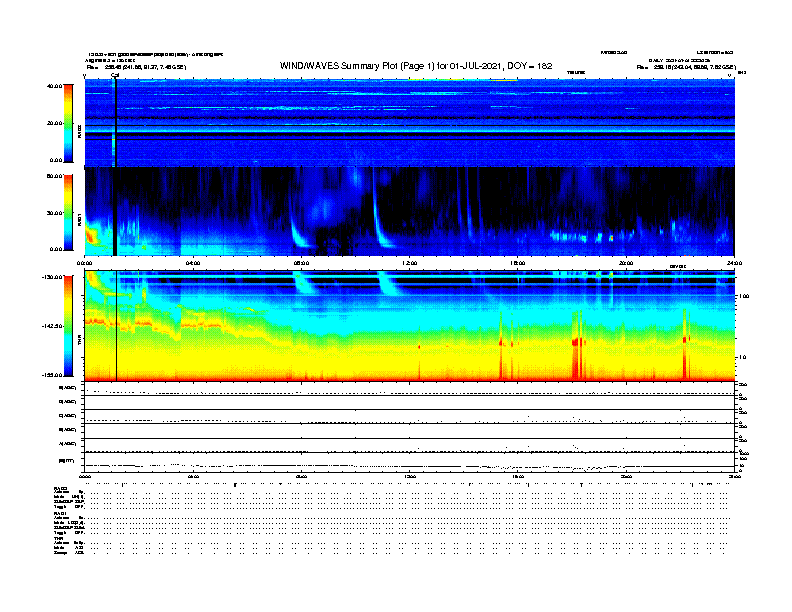792x612 pixels.
Task: Click 08:00 tick label below RAD1 panel
Action: [301, 263]
